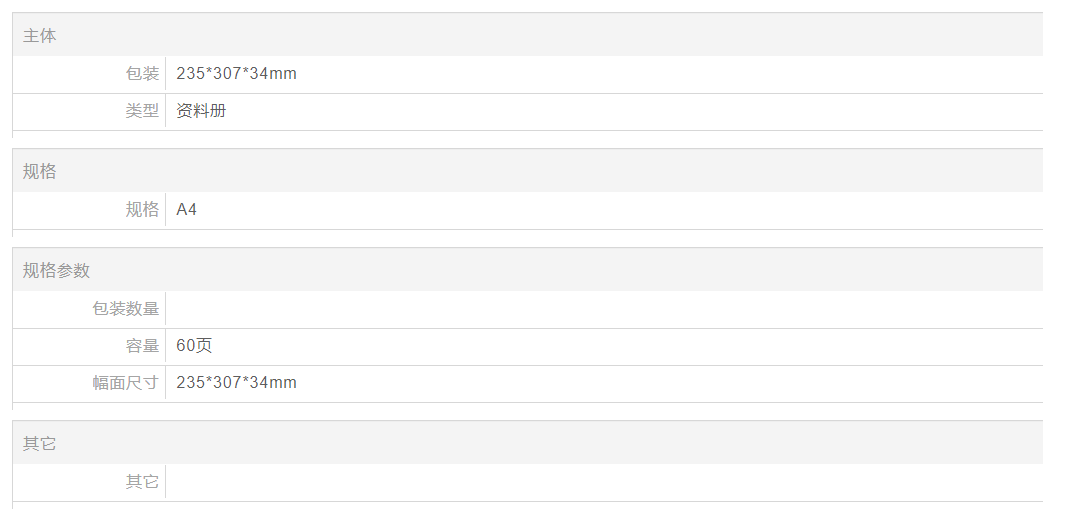Select the 235*307*34mm value beside 包装
The image size is (1074, 520).
(236, 74)
